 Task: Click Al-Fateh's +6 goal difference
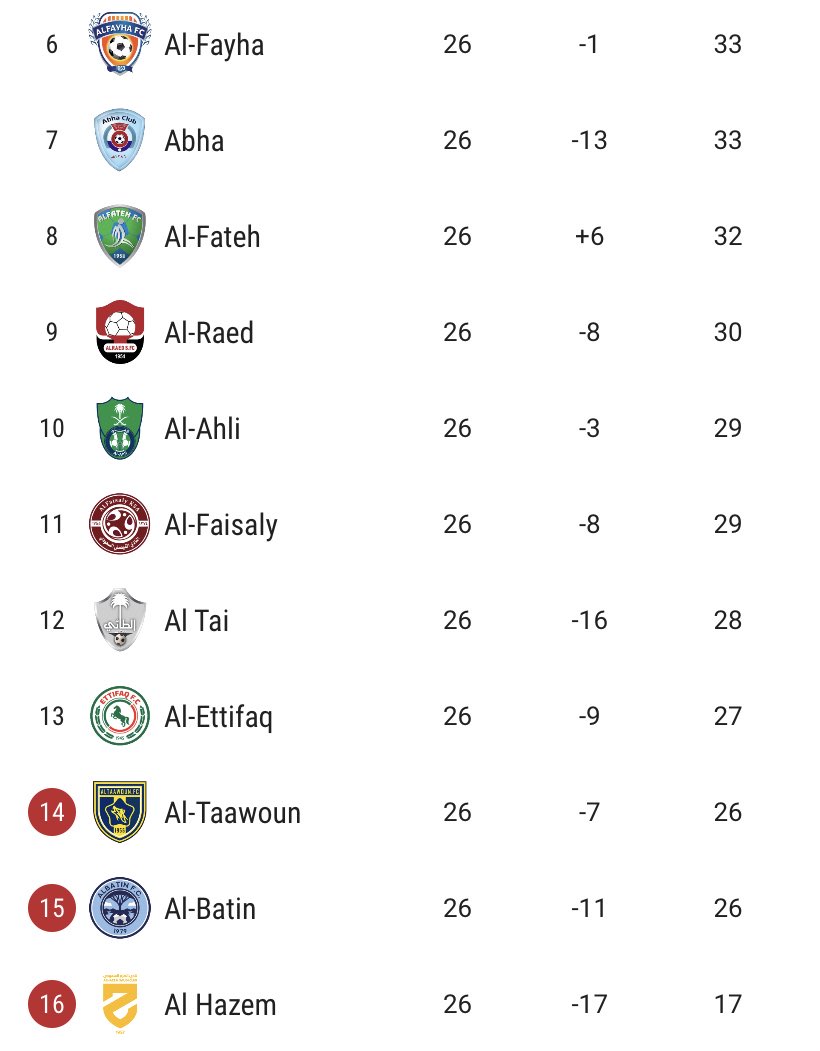(589, 237)
